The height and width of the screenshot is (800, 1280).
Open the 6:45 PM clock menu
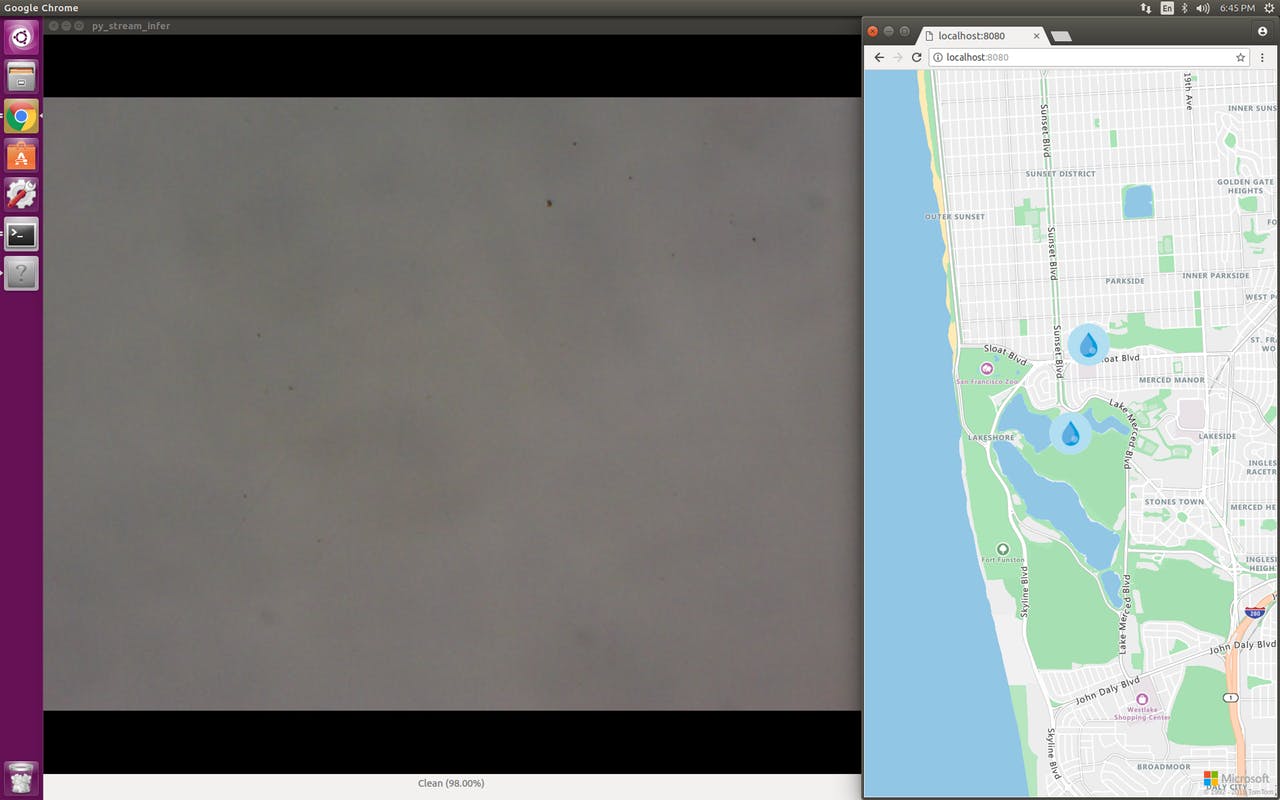click(x=1237, y=8)
